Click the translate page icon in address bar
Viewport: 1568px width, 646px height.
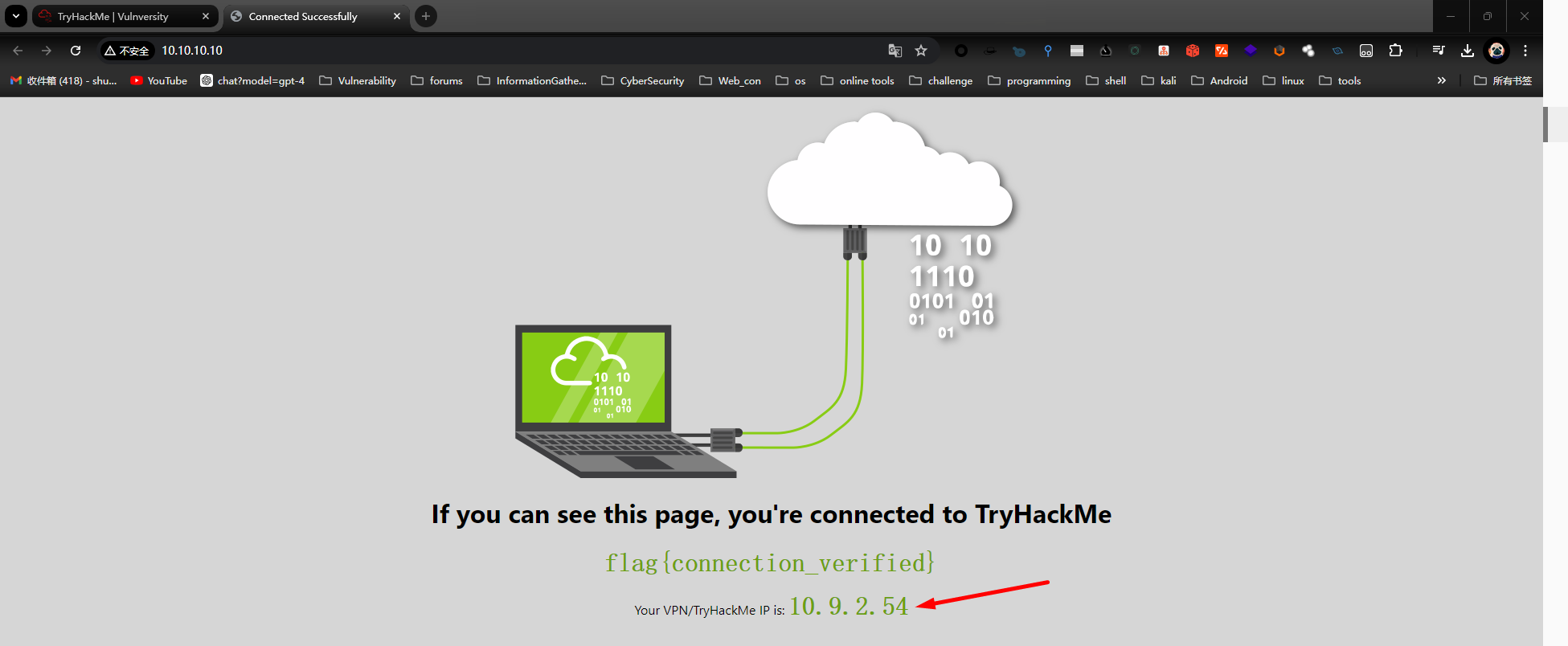(895, 51)
